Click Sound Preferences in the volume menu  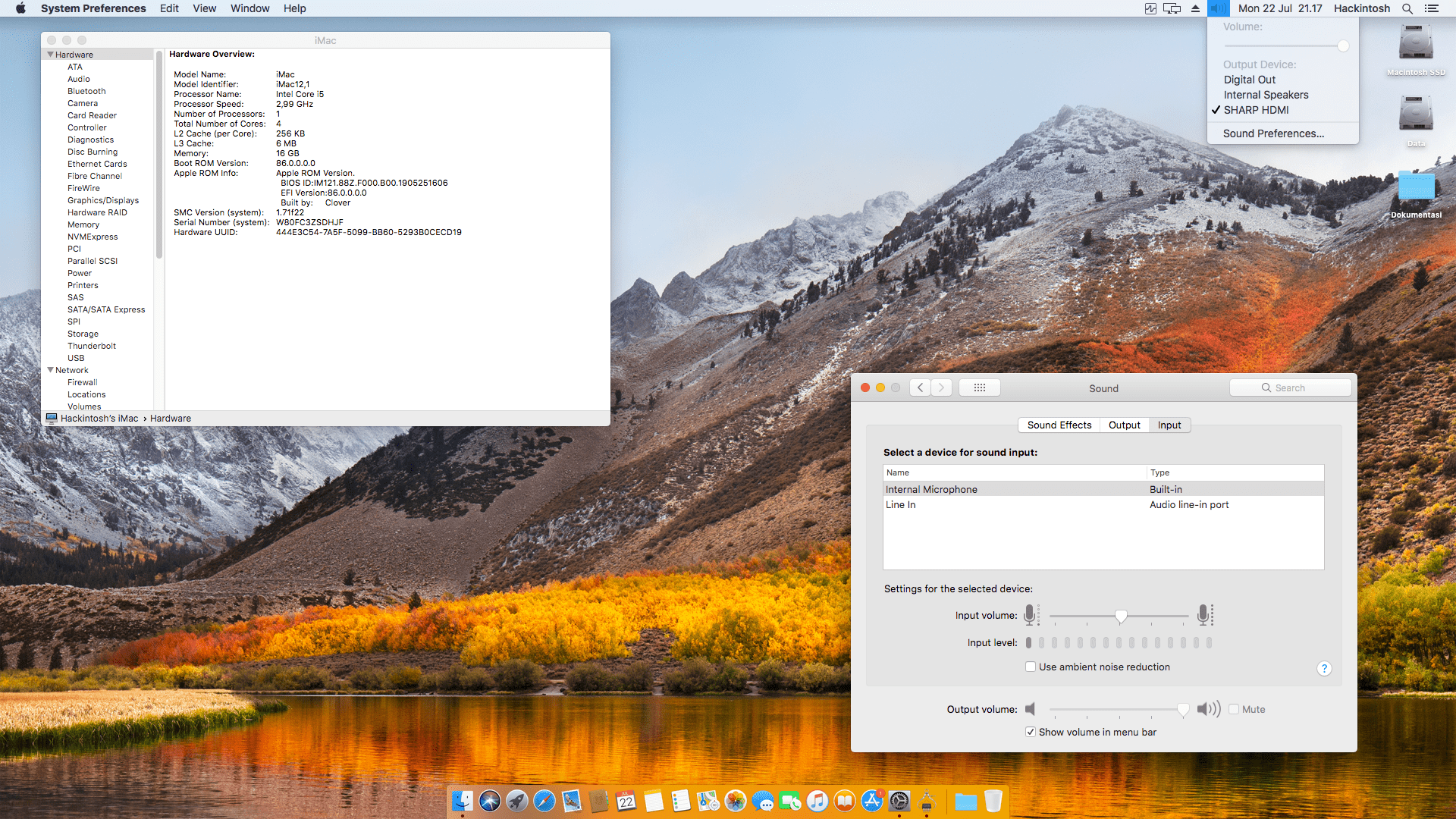point(1271,133)
